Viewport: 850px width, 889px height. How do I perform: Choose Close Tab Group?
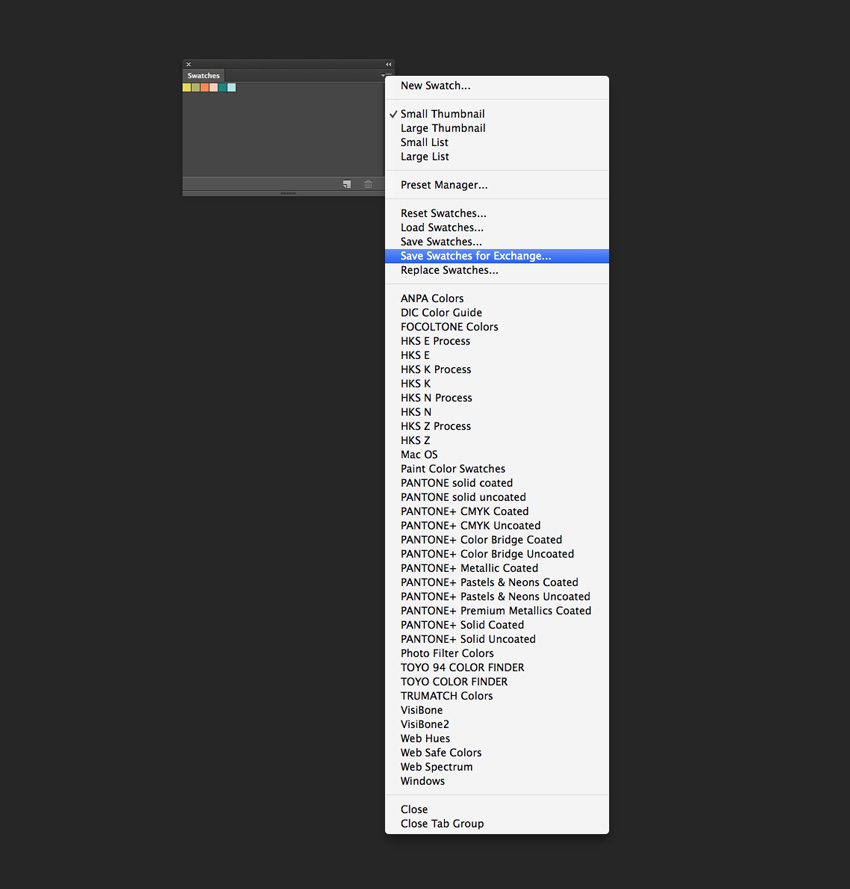click(x=497, y=823)
